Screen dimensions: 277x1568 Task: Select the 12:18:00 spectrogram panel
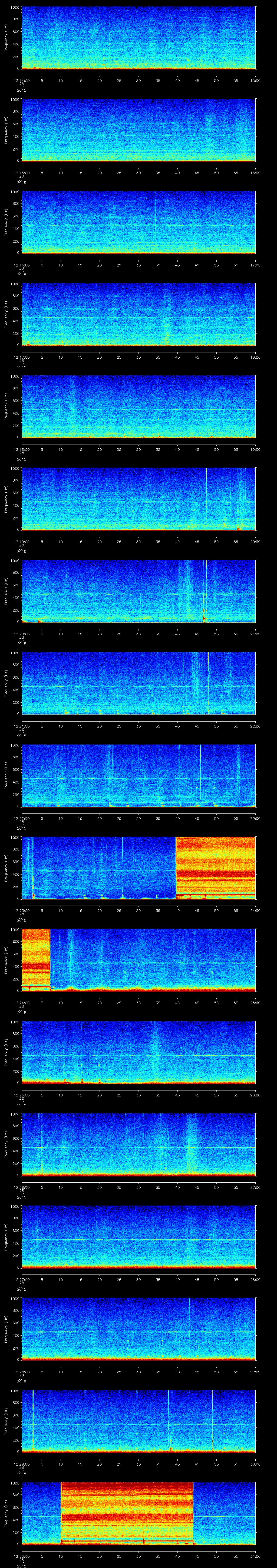[138, 406]
